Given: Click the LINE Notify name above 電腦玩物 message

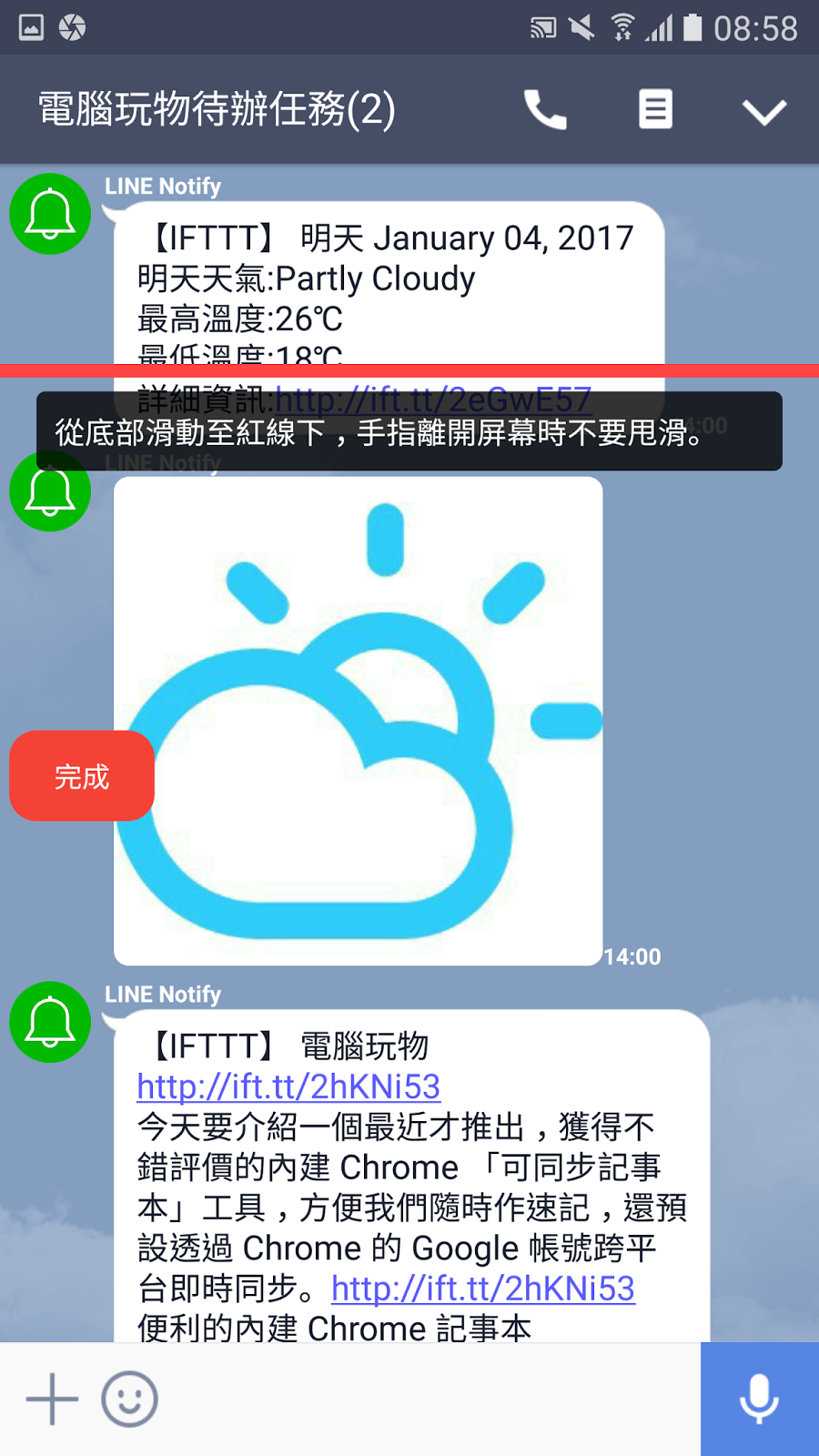Looking at the screenshot, I should [163, 995].
